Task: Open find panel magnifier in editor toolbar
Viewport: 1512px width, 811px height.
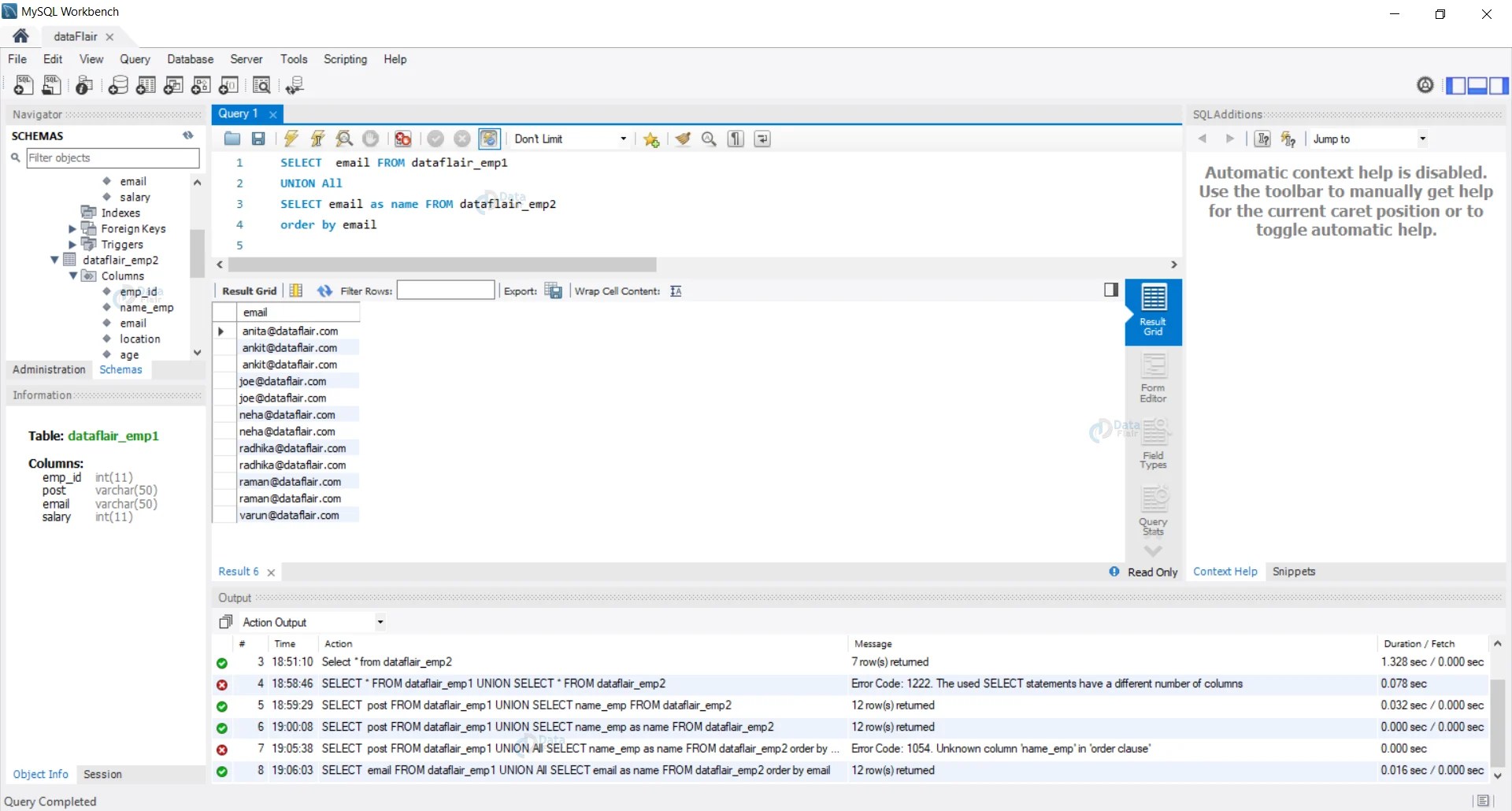Action: (x=709, y=139)
